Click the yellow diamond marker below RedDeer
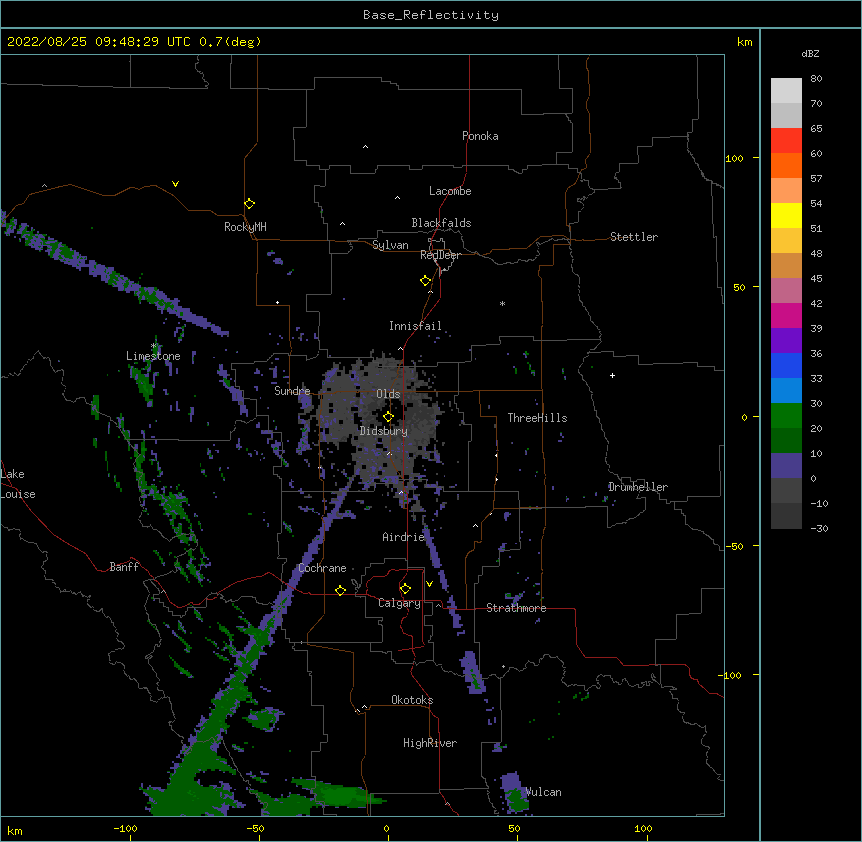The image size is (862, 842). click(426, 281)
